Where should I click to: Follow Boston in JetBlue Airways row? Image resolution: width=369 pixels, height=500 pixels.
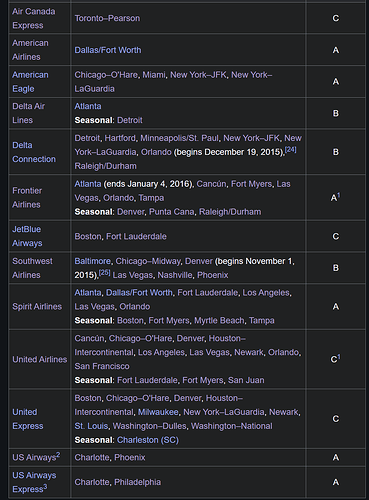click(88, 236)
